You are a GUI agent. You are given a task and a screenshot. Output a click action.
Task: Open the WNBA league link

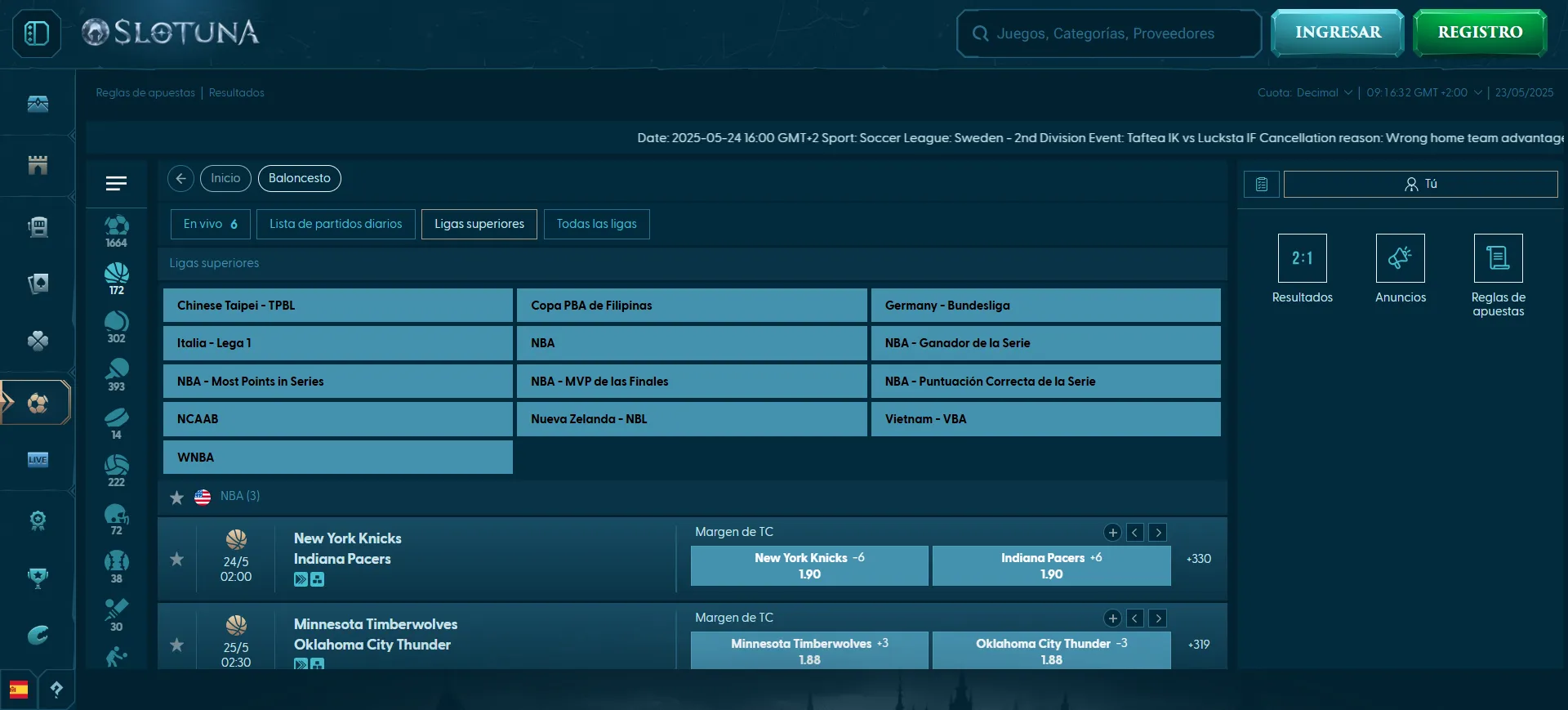point(337,458)
